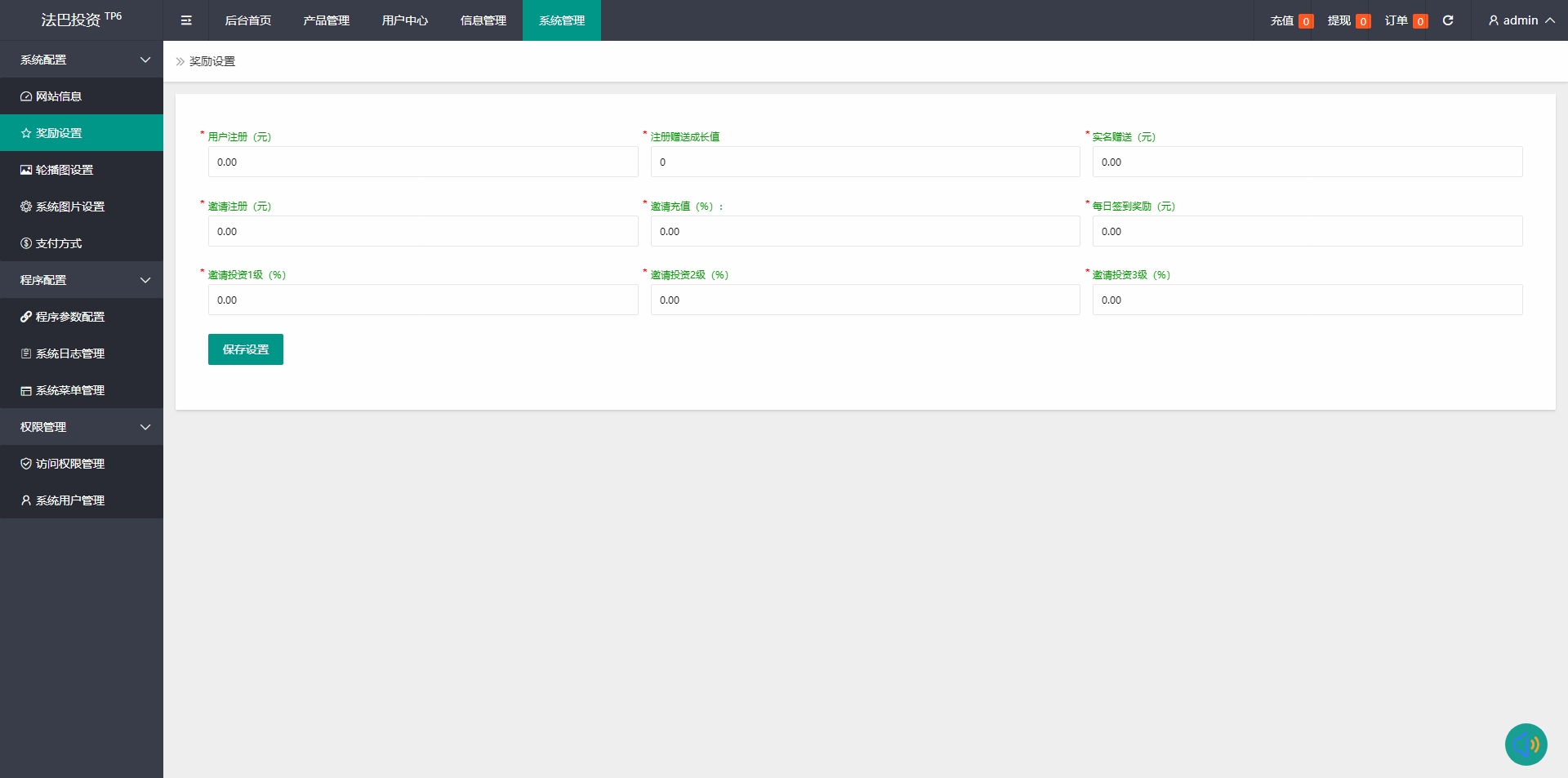
Task: Click the refresh icon in top bar
Action: (x=1448, y=20)
